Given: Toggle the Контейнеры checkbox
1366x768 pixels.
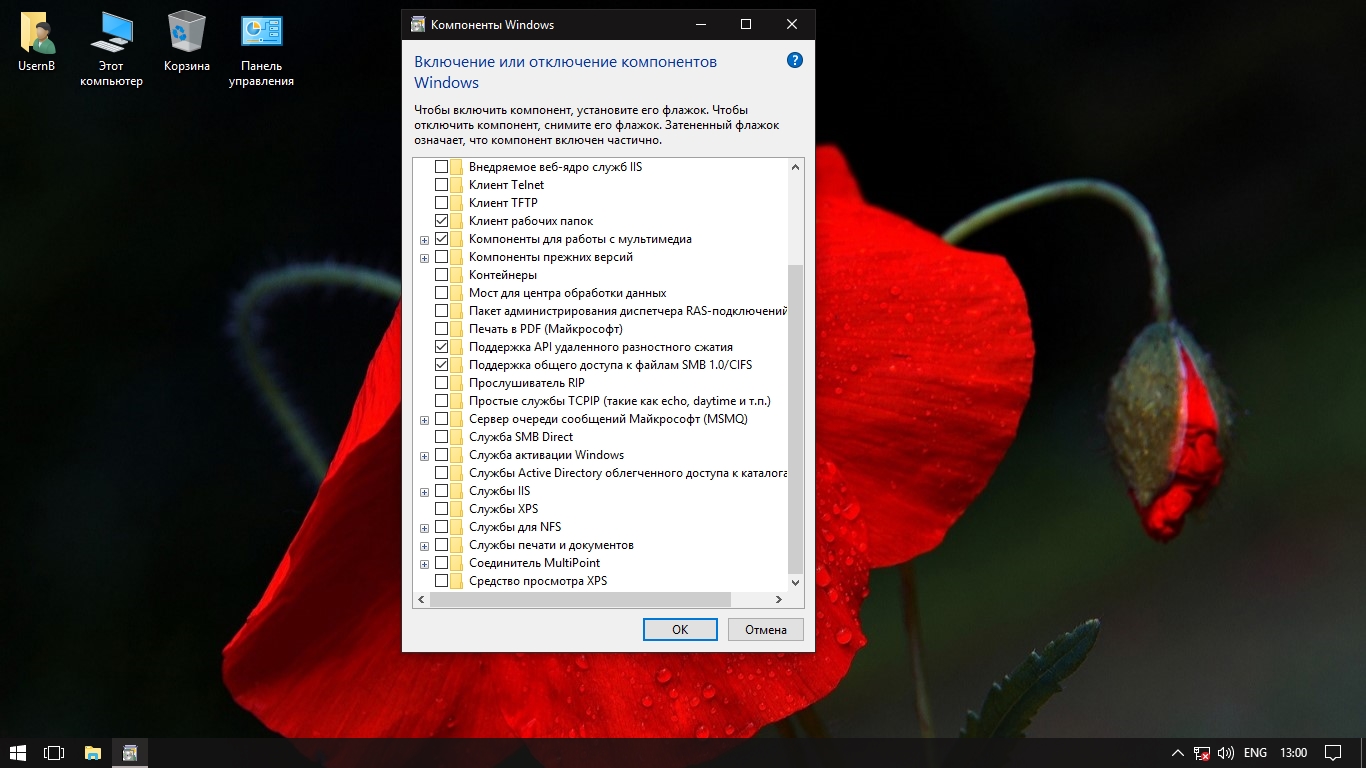Looking at the screenshot, I should (x=441, y=275).
